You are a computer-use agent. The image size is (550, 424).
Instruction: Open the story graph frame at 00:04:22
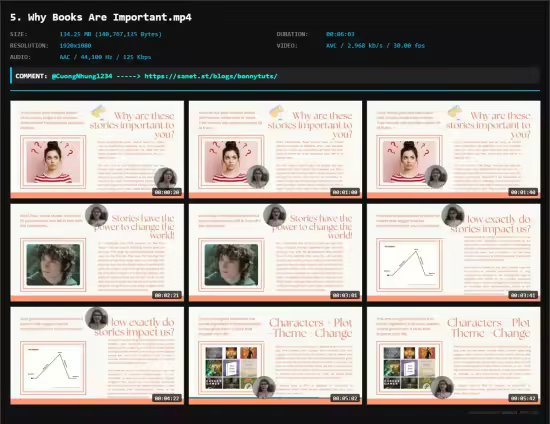tap(97, 356)
